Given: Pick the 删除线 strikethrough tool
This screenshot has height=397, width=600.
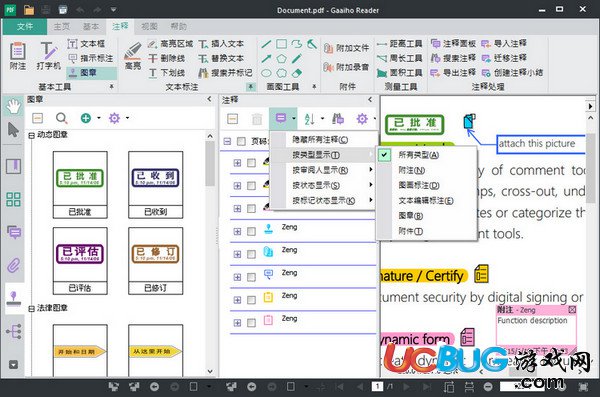Looking at the screenshot, I should tap(167, 58).
